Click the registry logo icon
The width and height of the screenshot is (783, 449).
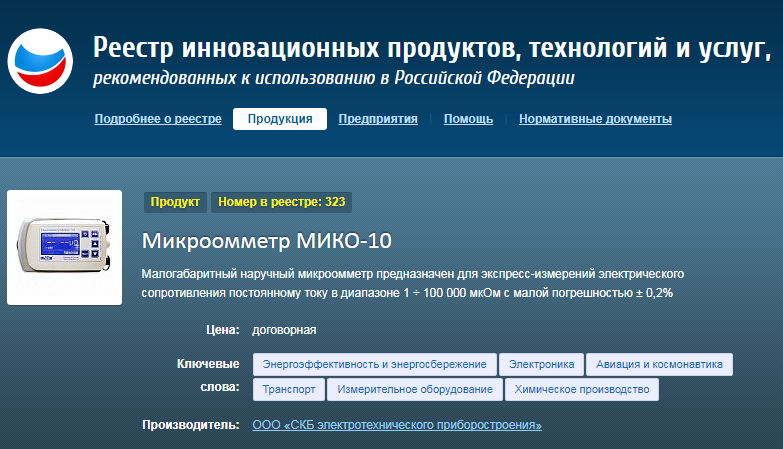coord(40,61)
